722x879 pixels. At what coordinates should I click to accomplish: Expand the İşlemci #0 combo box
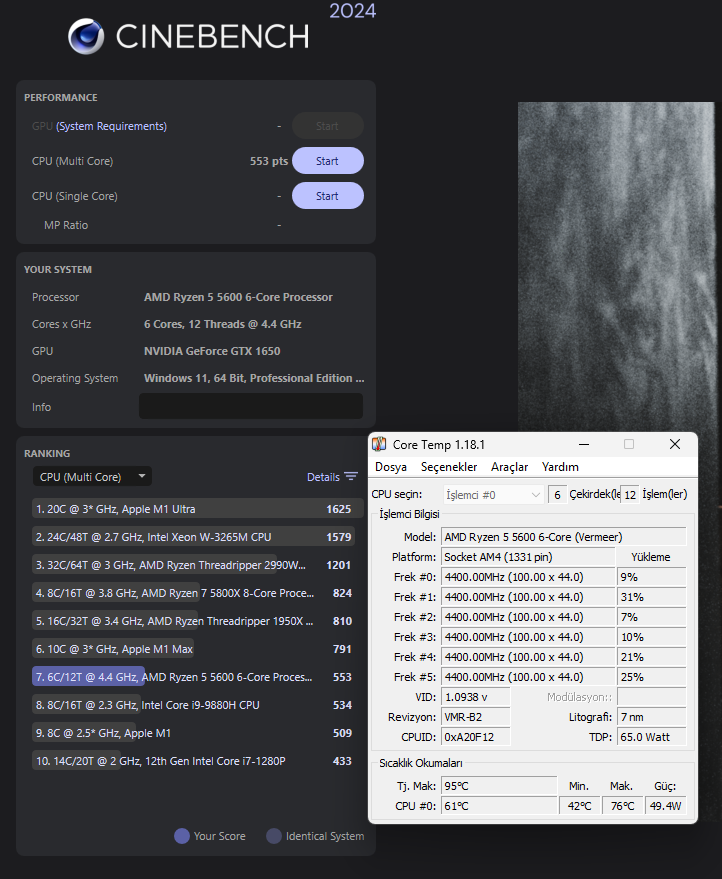pos(493,495)
